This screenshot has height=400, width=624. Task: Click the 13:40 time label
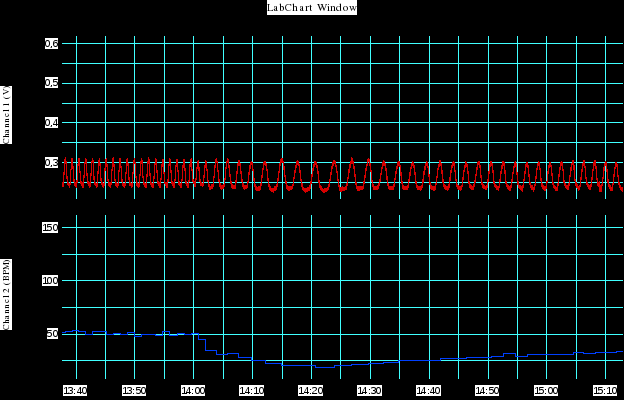(x=75, y=390)
